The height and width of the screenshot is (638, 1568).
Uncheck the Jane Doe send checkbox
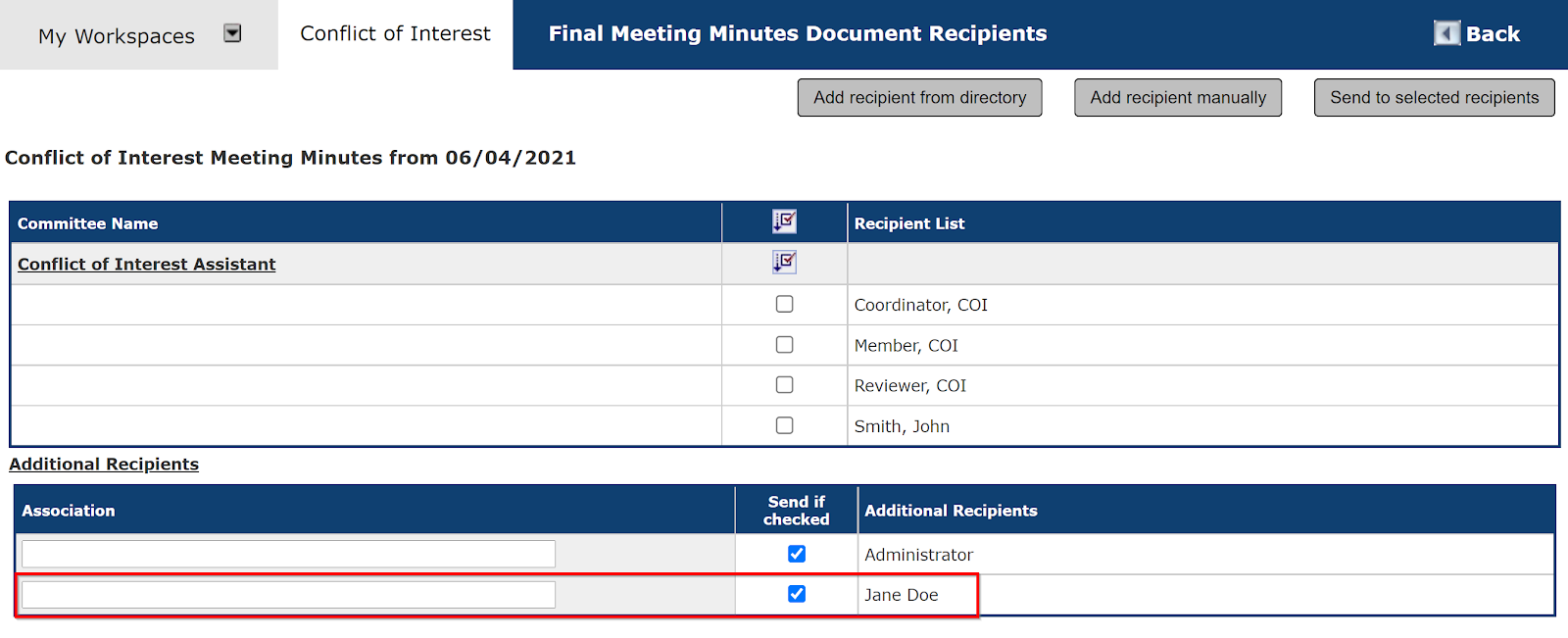[x=797, y=594]
